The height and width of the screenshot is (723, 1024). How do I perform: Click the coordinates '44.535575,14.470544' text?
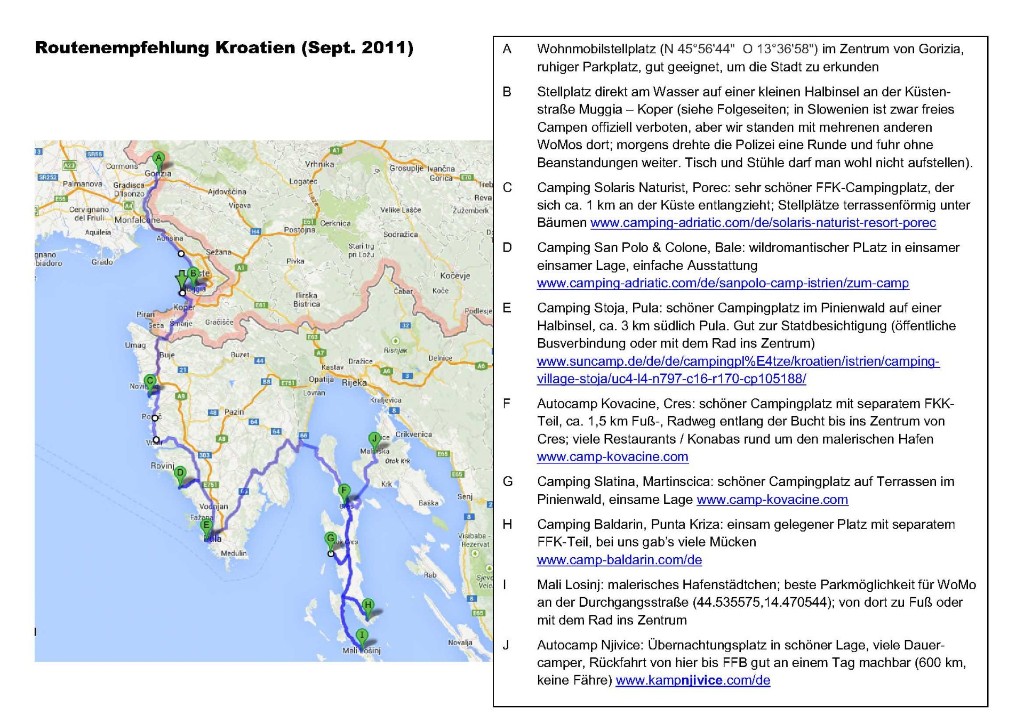click(762, 603)
